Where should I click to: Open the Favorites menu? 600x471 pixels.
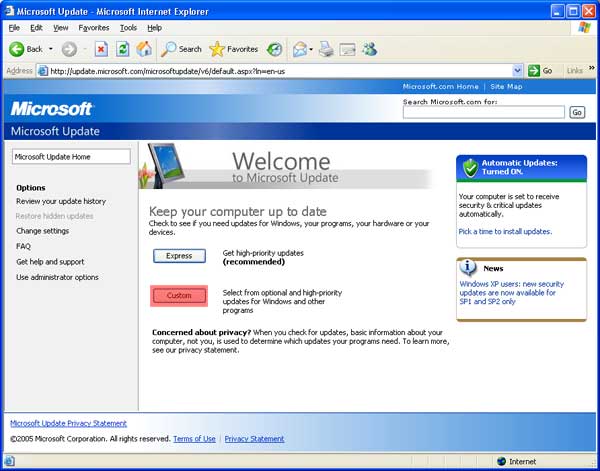coord(94,28)
